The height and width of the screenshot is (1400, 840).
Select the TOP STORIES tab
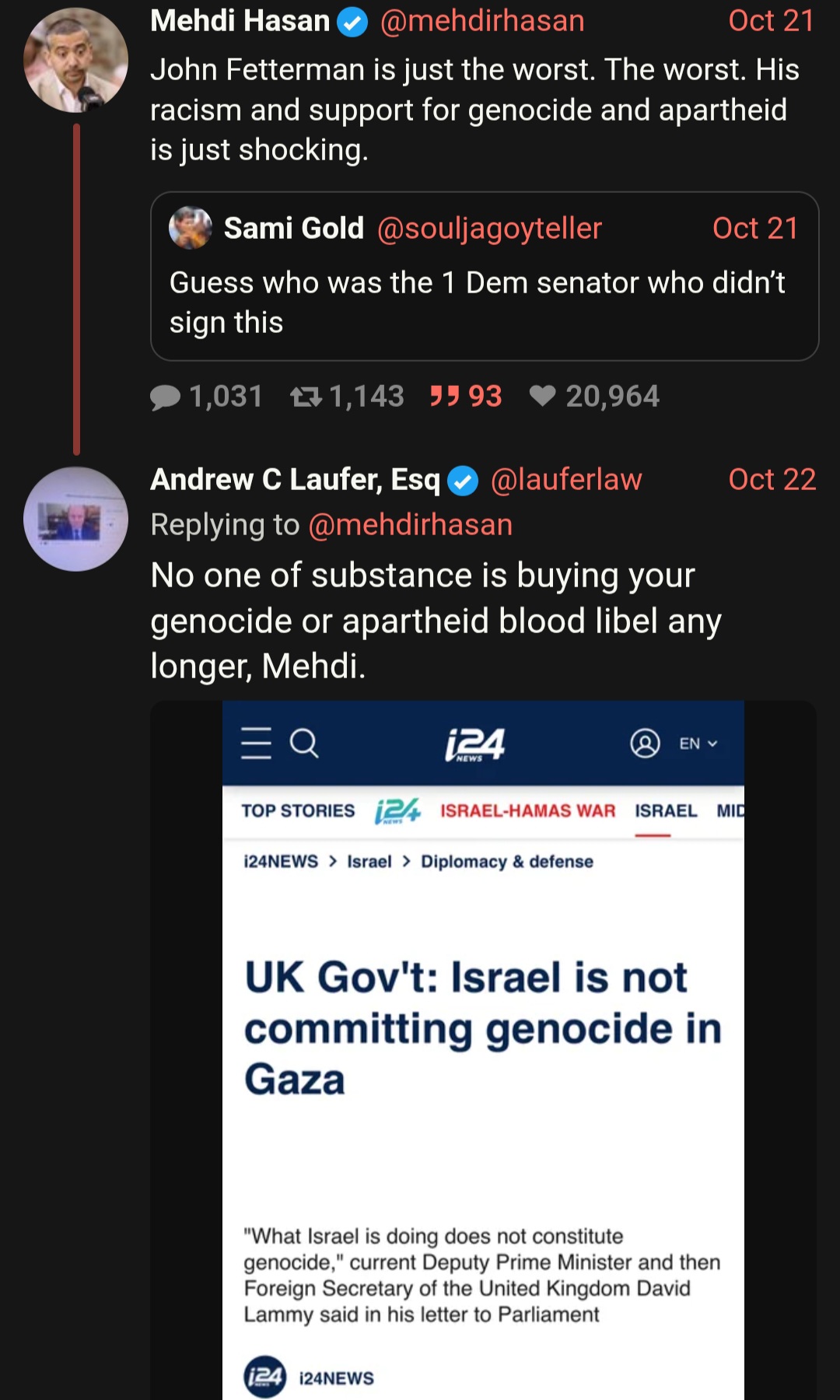click(298, 810)
